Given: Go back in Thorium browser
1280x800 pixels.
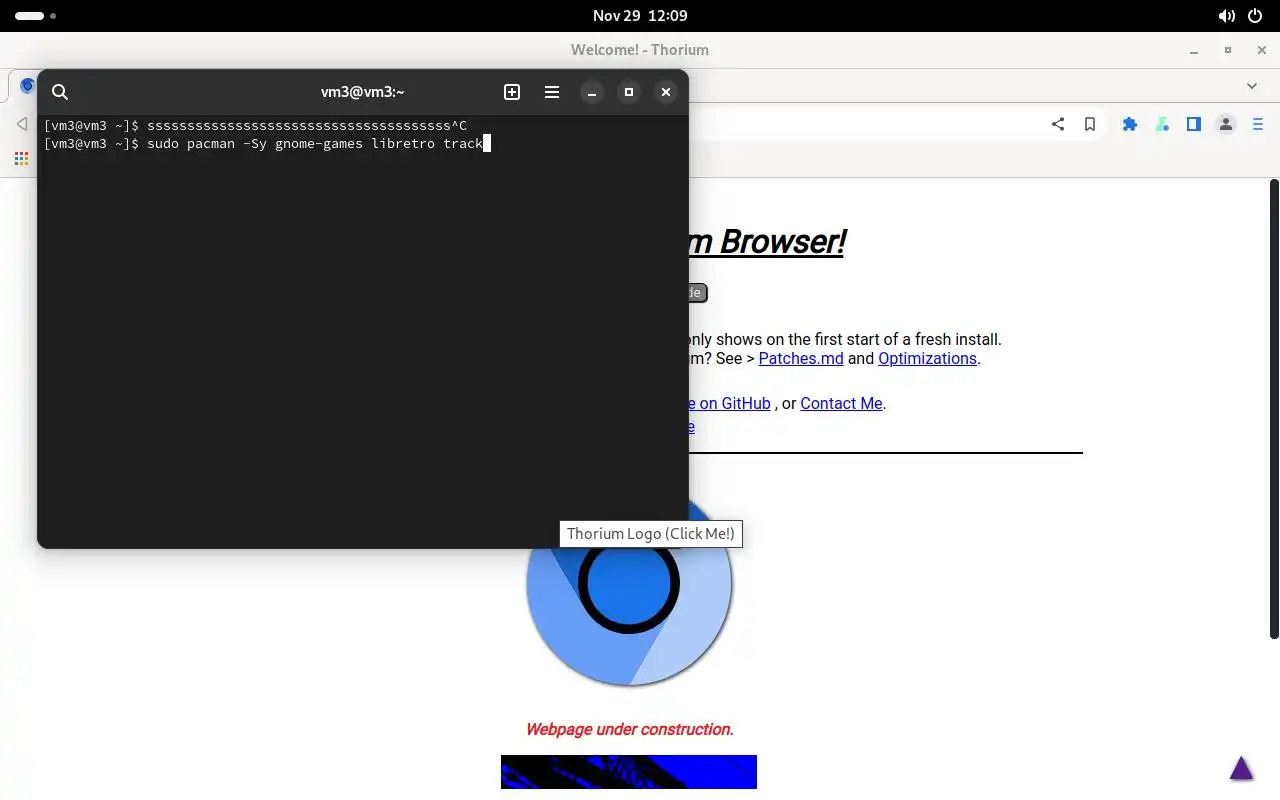Looking at the screenshot, I should (x=22, y=124).
